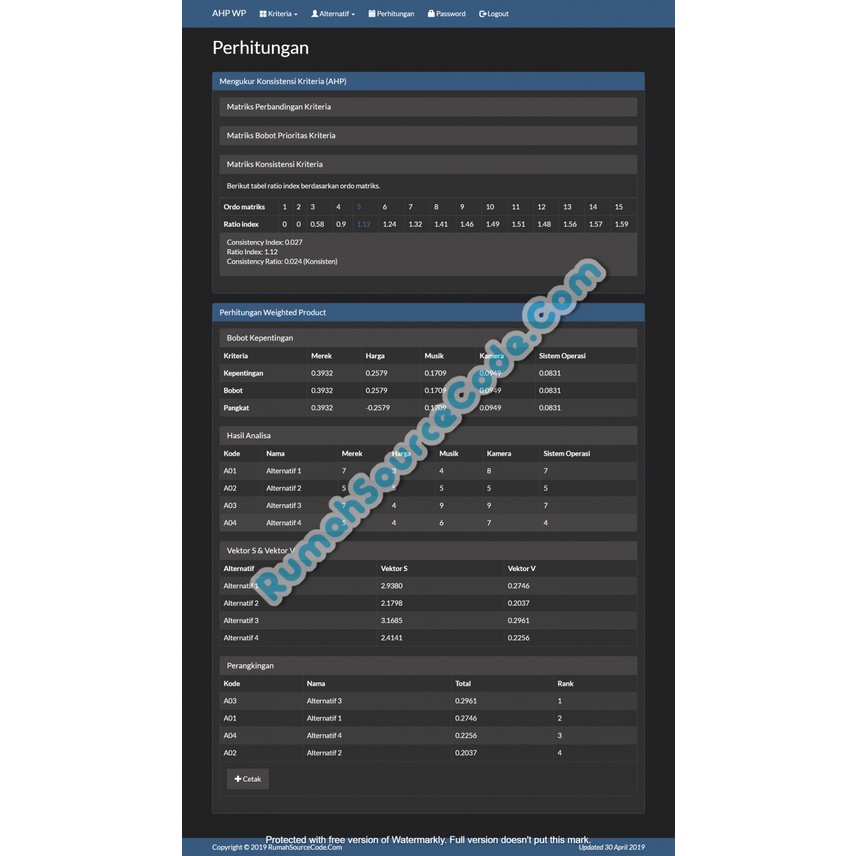856x856 pixels.
Task: Click the Perhitungan calendar icon
Action: coord(372,14)
